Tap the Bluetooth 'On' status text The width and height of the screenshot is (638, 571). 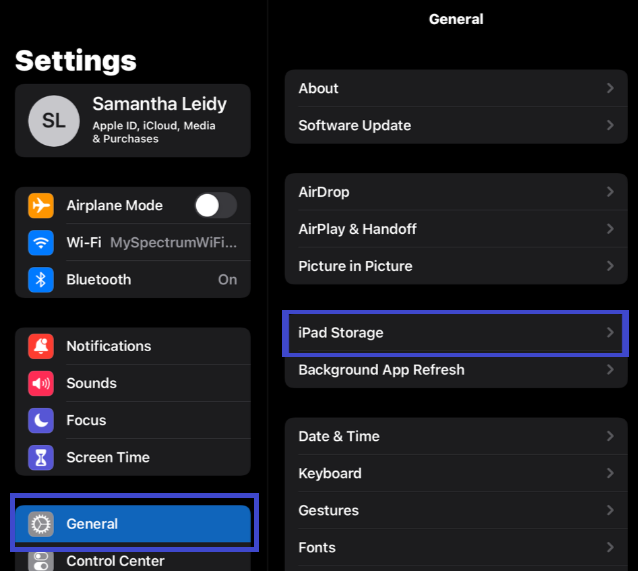tap(227, 280)
